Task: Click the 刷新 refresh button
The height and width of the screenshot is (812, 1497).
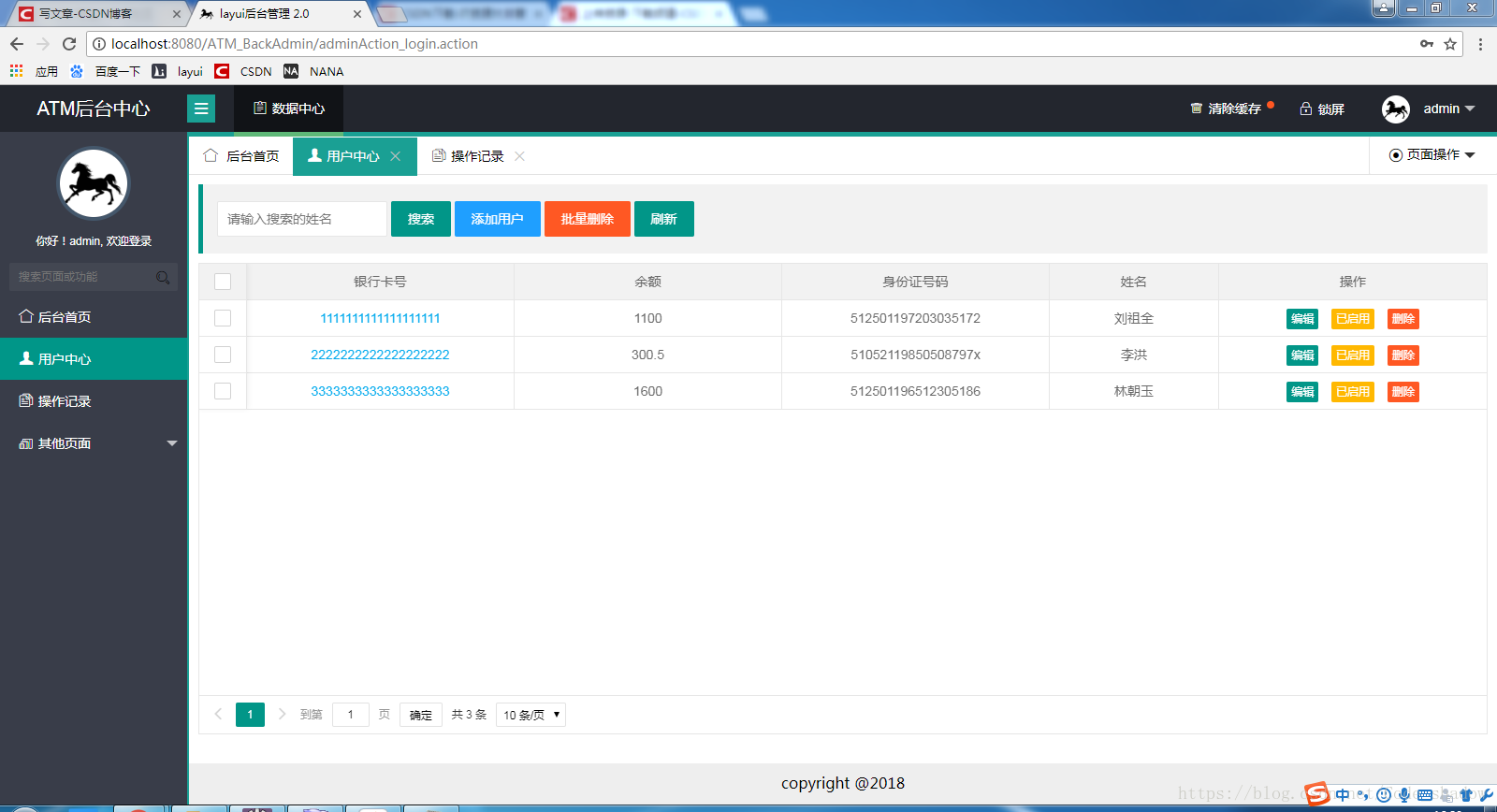Action: click(664, 219)
